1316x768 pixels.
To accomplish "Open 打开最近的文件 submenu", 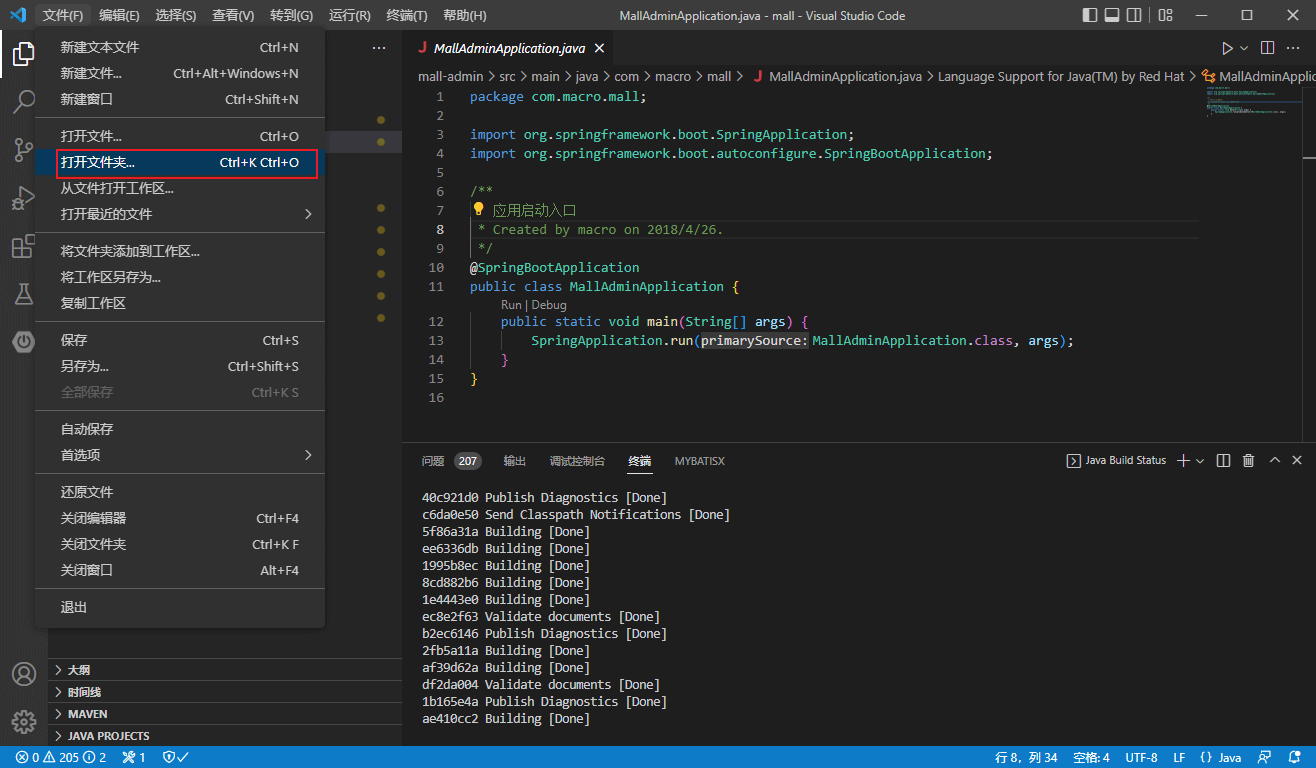I will pos(180,214).
